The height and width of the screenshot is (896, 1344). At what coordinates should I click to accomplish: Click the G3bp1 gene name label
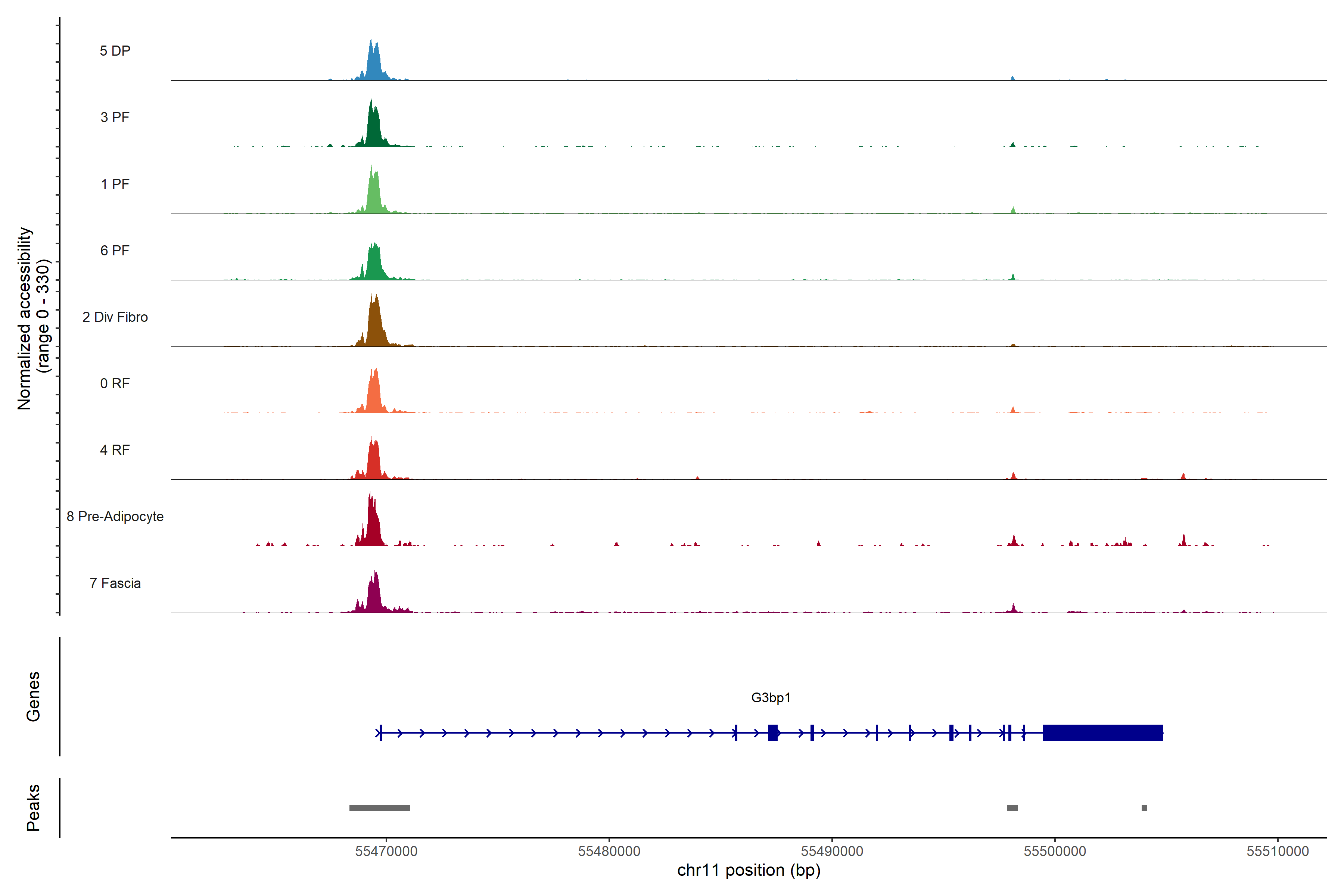point(770,698)
